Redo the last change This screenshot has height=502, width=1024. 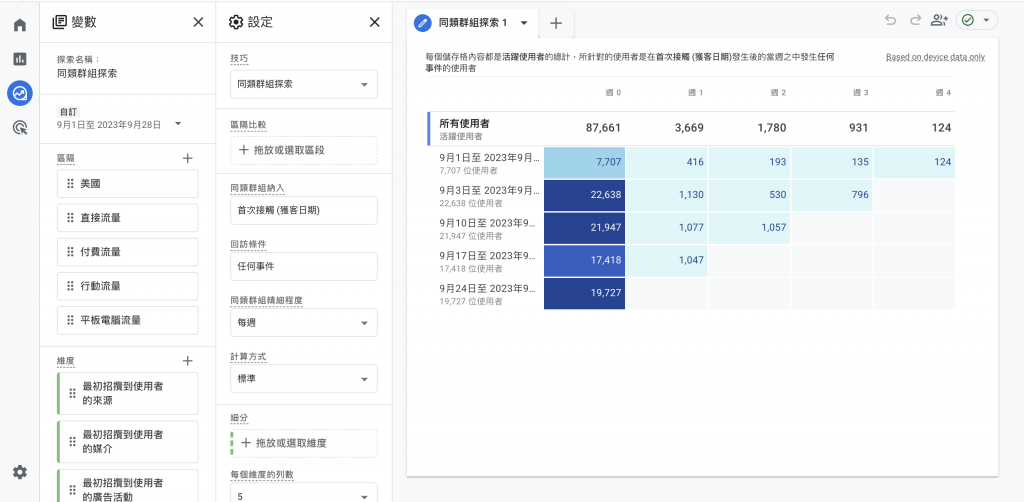pyautogui.click(x=915, y=20)
